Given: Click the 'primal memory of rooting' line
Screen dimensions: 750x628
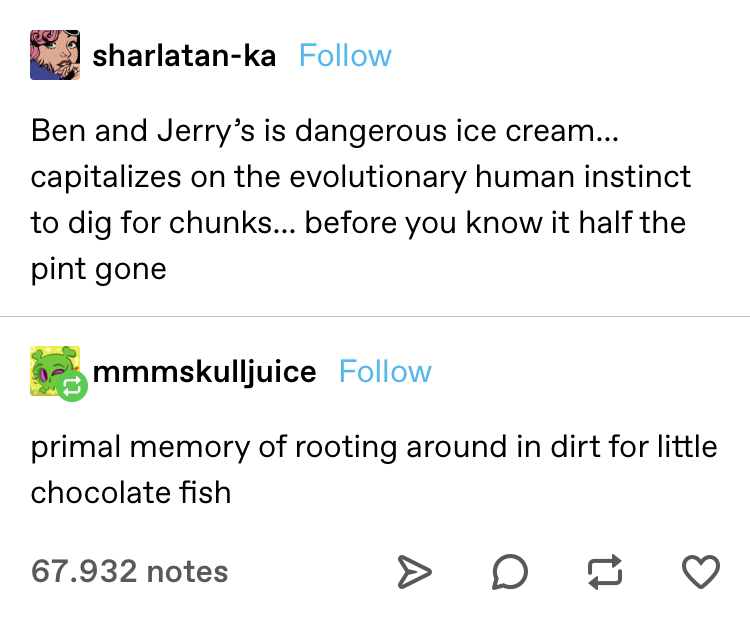Looking at the screenshot, I should coord(374,448).
